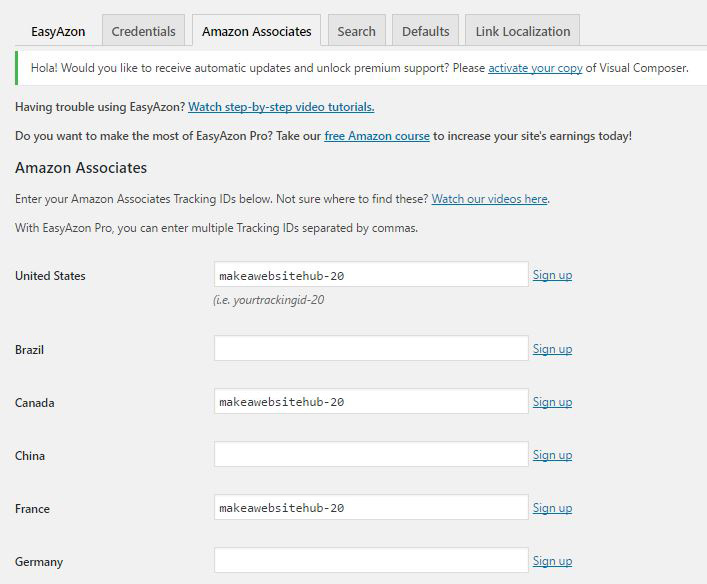The image size is (707, 584).
Task: Follow the activate your copy link
Action: click(x=535, y=68)
